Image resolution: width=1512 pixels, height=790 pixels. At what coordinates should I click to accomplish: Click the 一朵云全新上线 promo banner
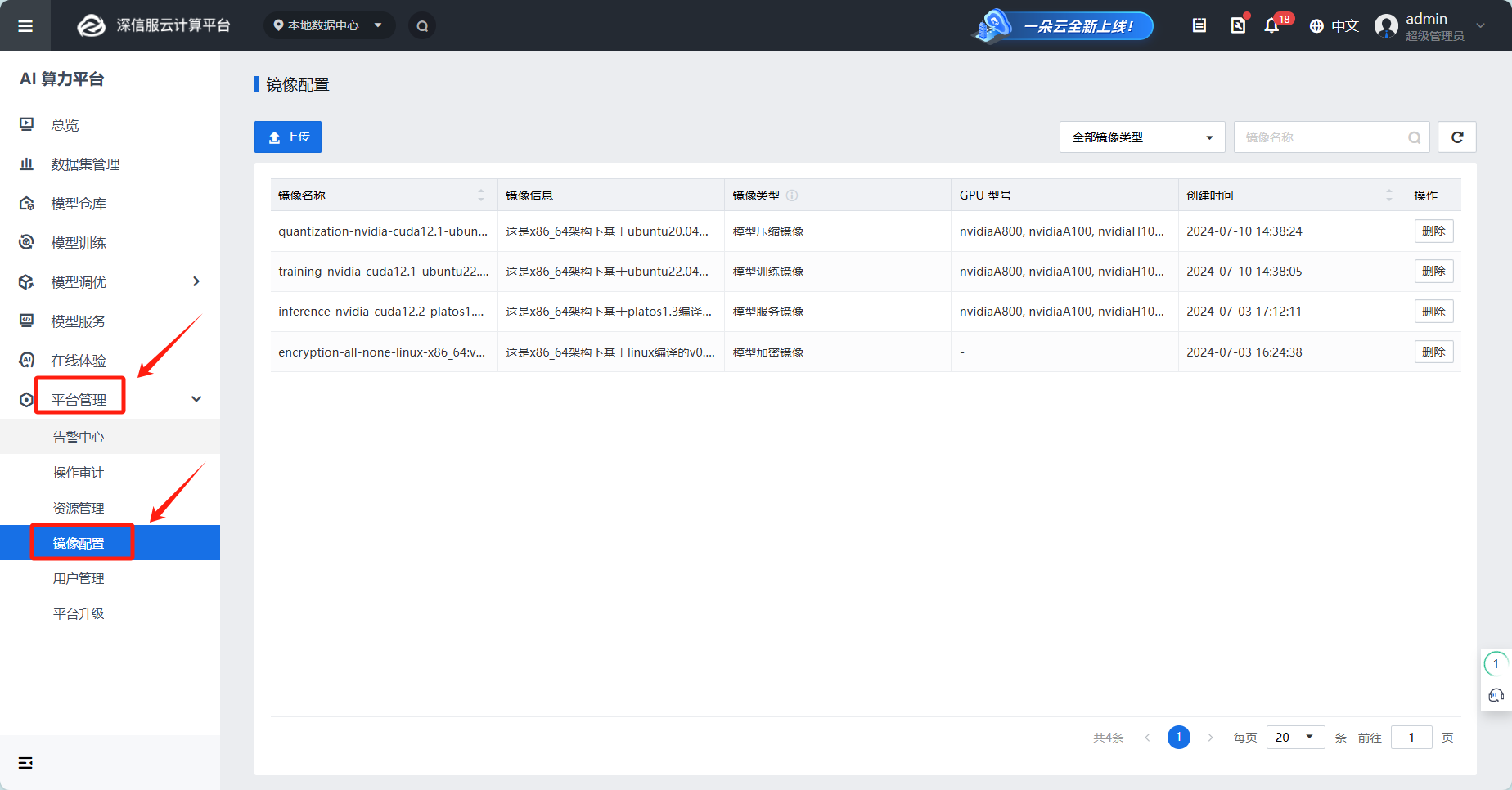1063,25
